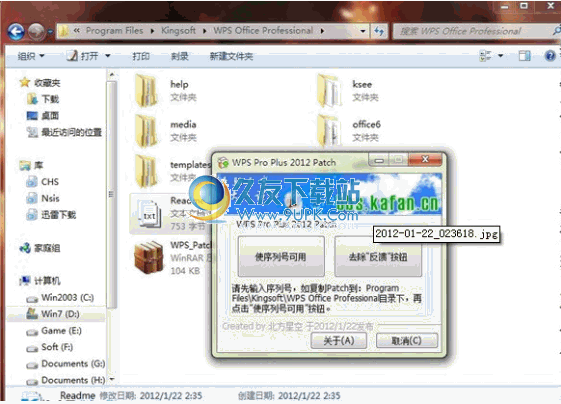Click the CHS library icon

point(31,182)
